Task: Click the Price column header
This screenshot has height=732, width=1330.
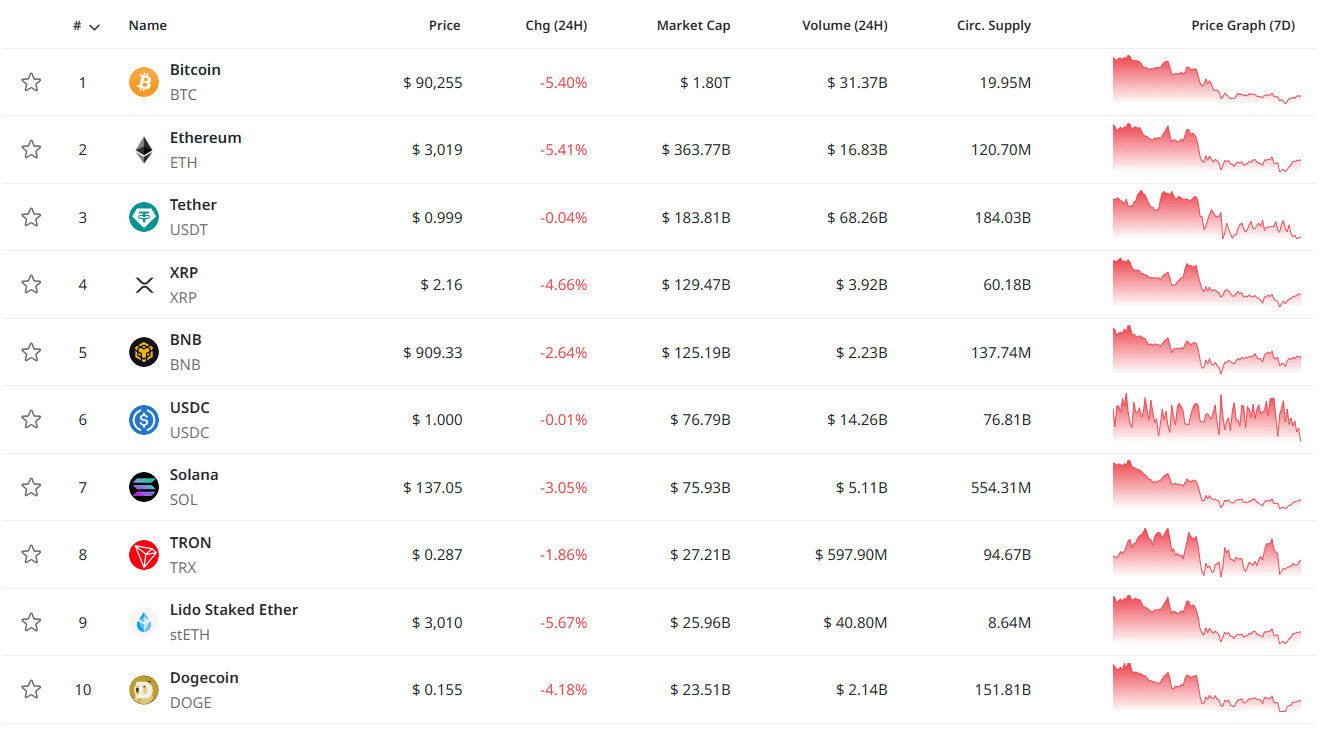Action: click(444, 26)
